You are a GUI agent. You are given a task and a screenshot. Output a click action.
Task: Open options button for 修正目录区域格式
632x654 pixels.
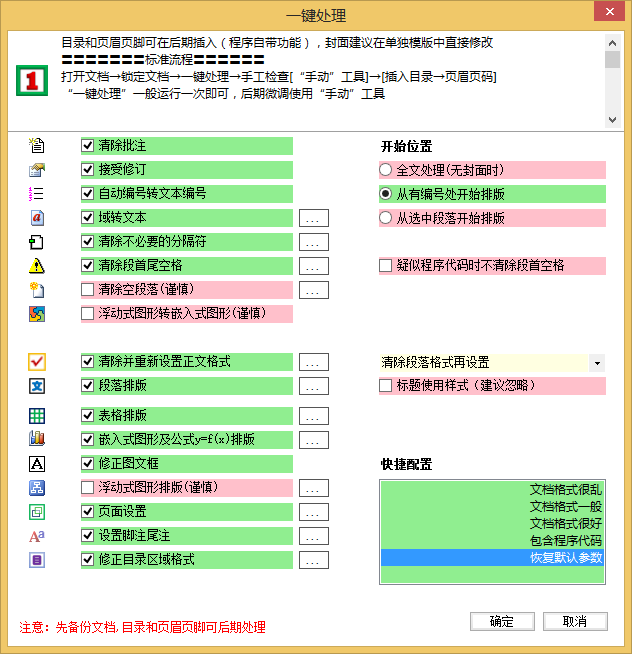click(314, 560)
